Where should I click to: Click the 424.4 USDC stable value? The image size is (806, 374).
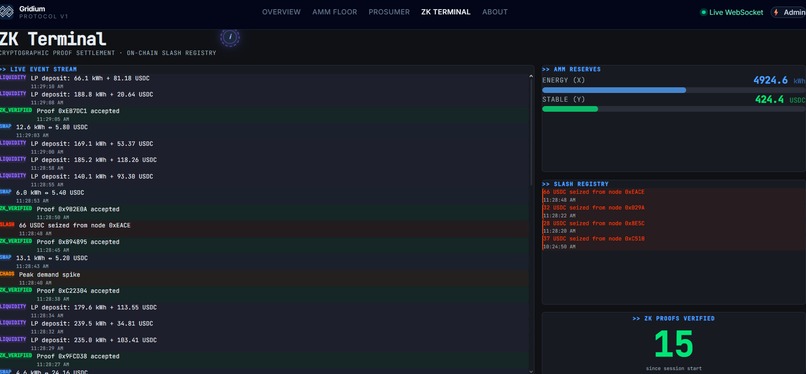click(780, 100)
